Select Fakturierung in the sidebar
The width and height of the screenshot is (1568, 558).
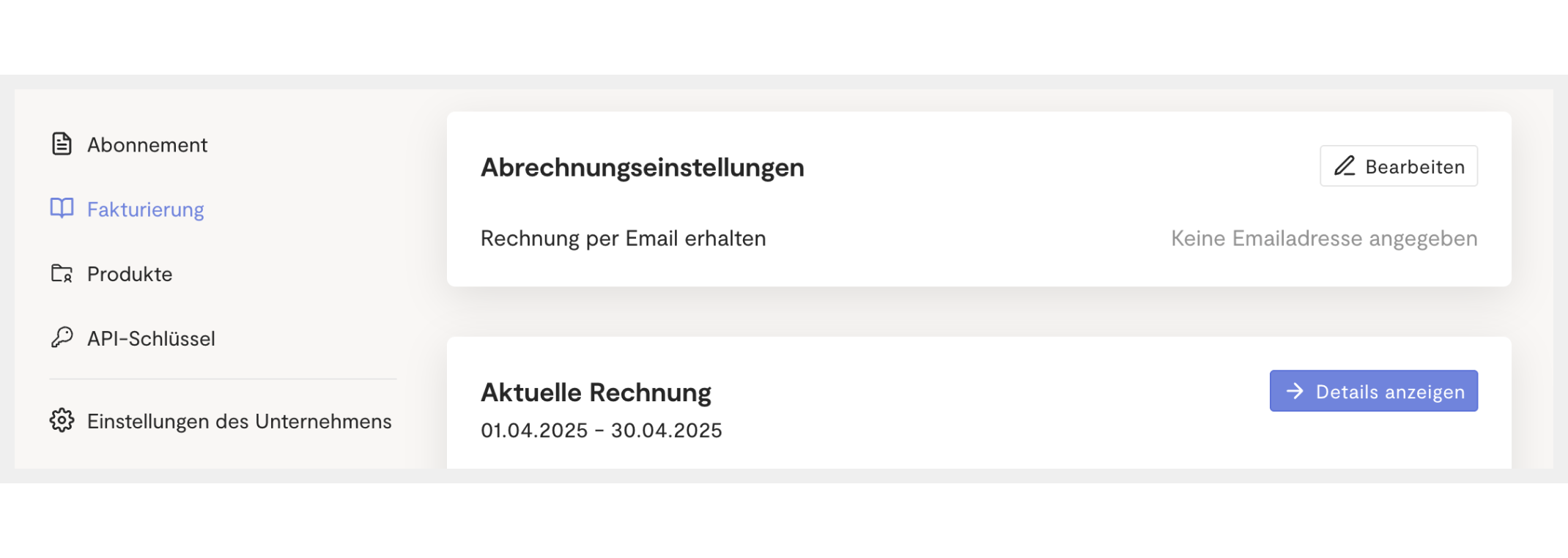pos(127,209)
